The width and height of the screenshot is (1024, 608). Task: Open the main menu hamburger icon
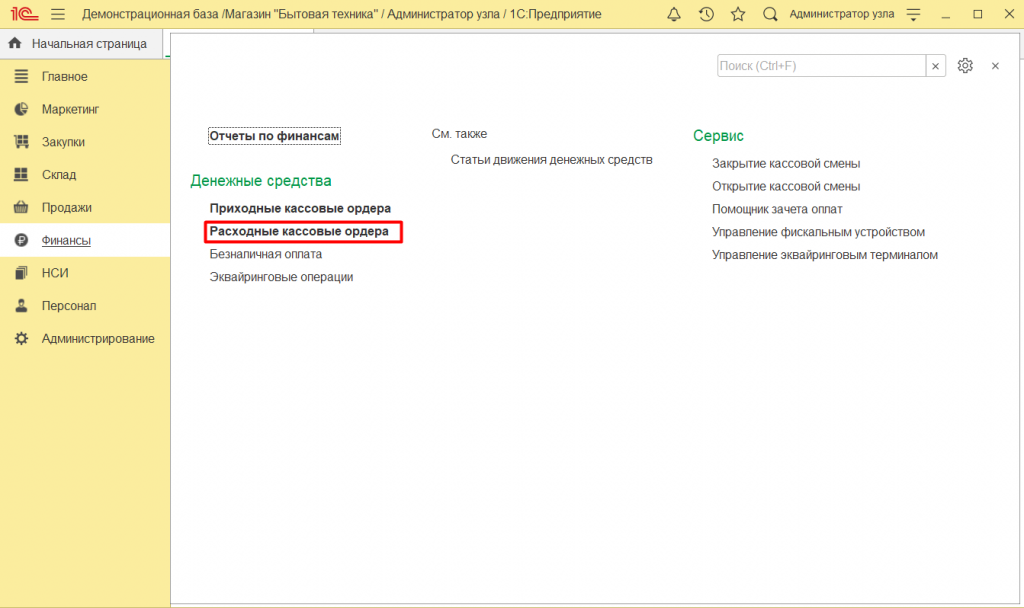point(58,14)
